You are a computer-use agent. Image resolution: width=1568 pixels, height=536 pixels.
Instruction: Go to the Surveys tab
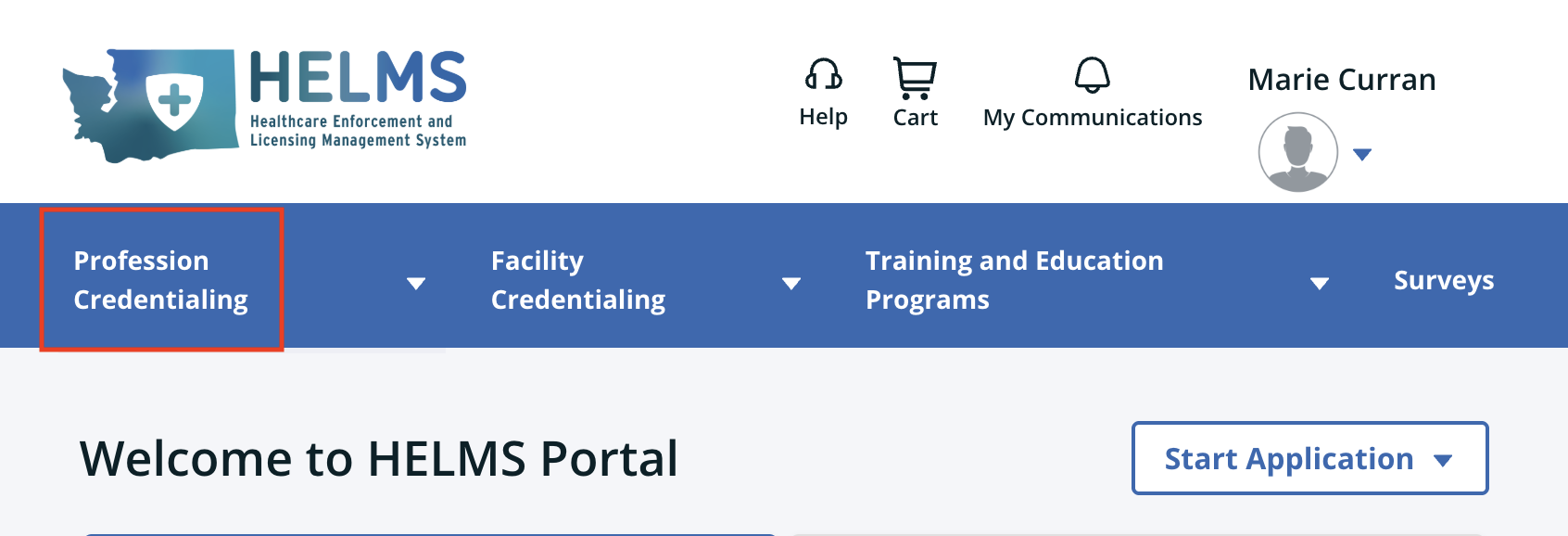[1444, 280]
